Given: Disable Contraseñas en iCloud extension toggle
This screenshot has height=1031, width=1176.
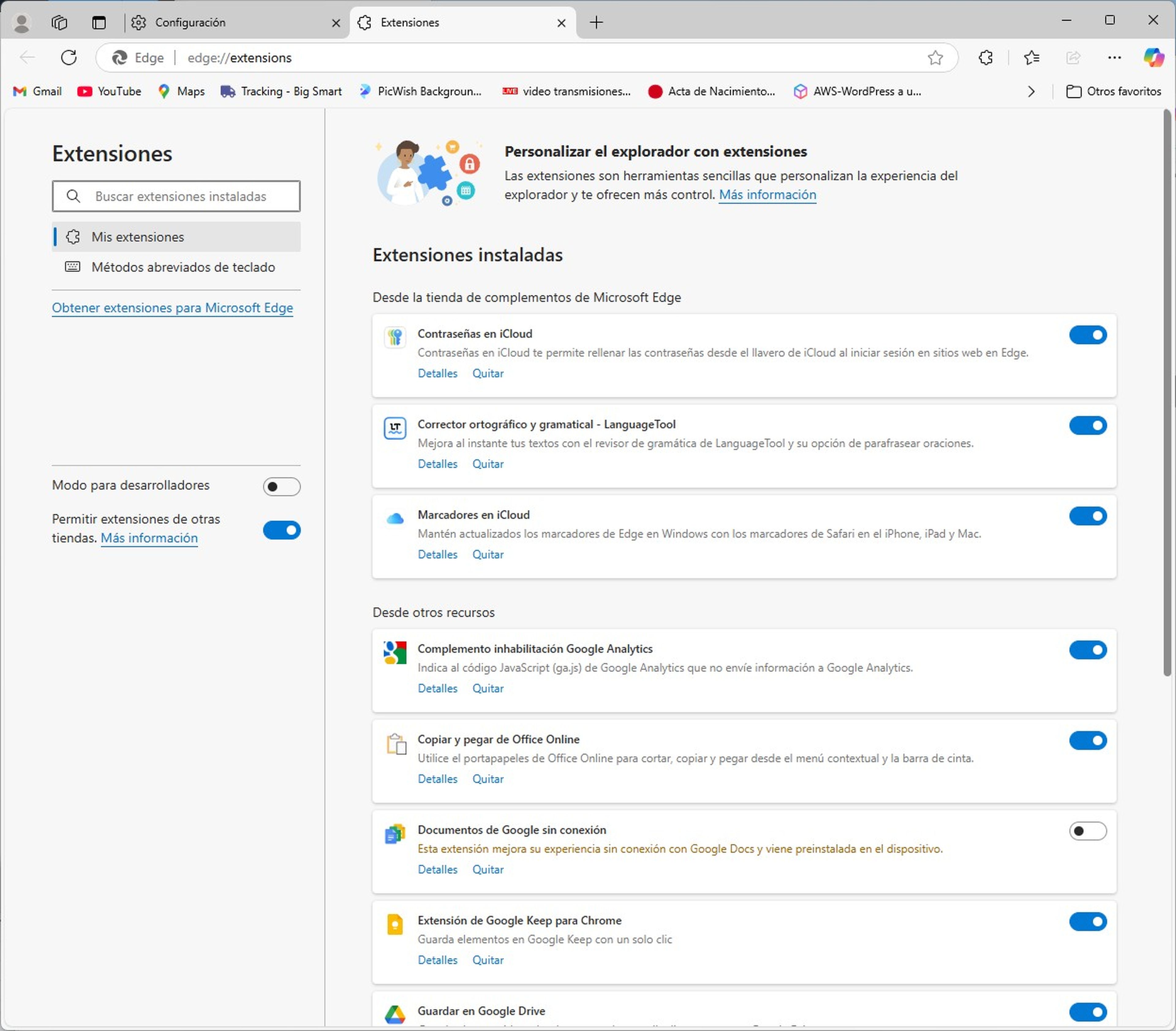Looking at the screenshot, I should 1087,335.
